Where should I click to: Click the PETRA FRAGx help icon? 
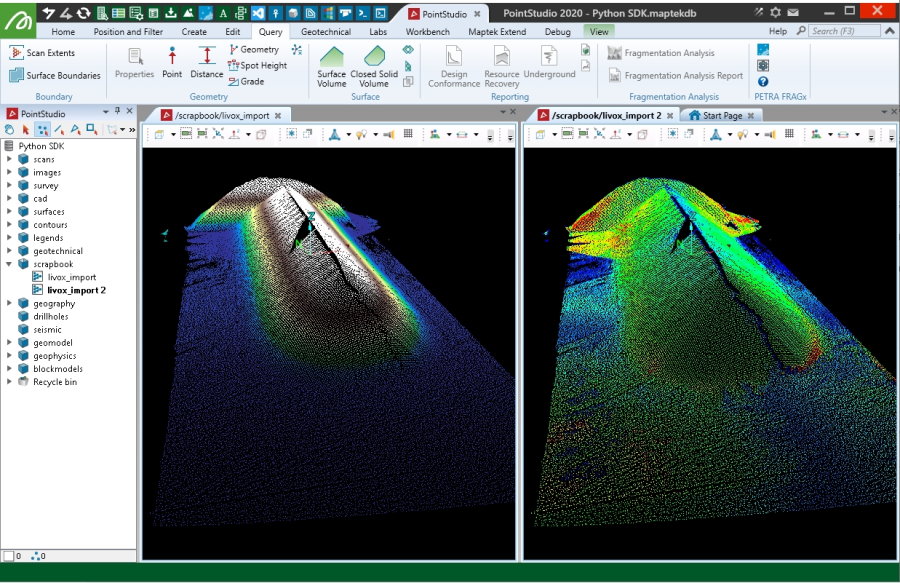coord(763,81)
